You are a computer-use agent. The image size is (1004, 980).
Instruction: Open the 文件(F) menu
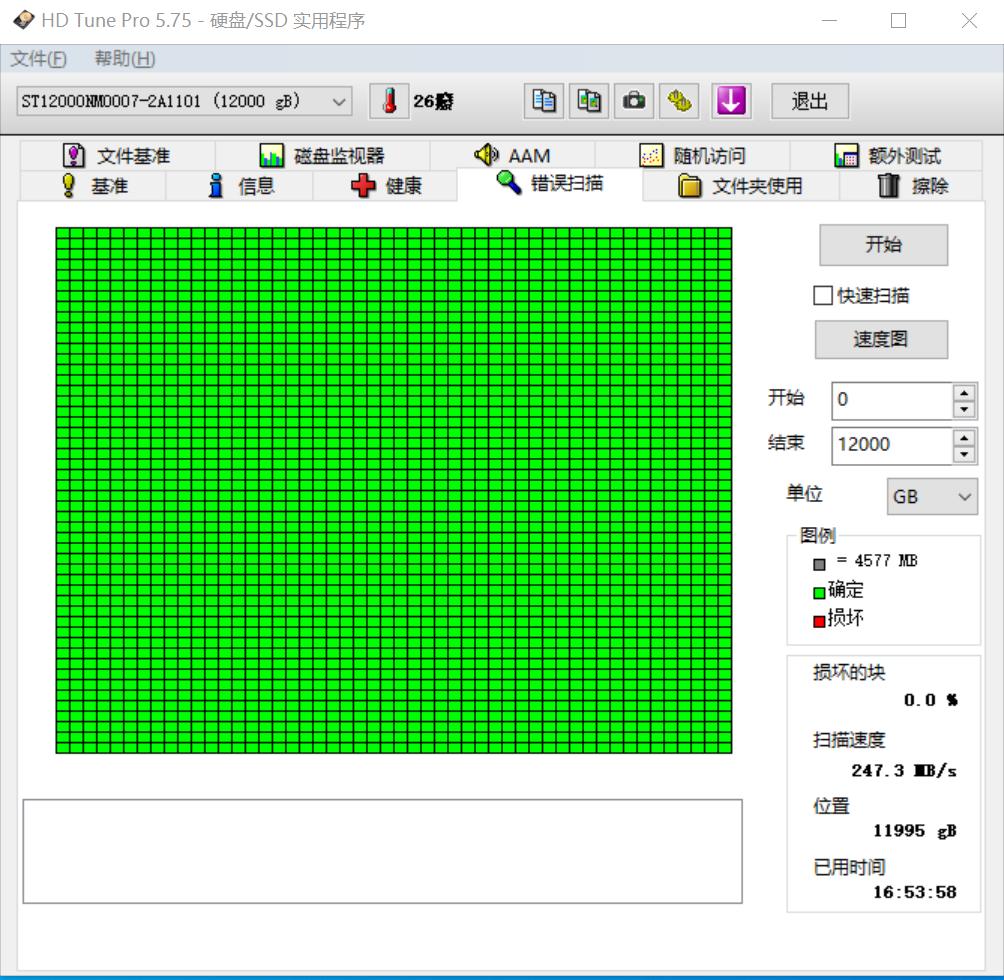[38, 59]
